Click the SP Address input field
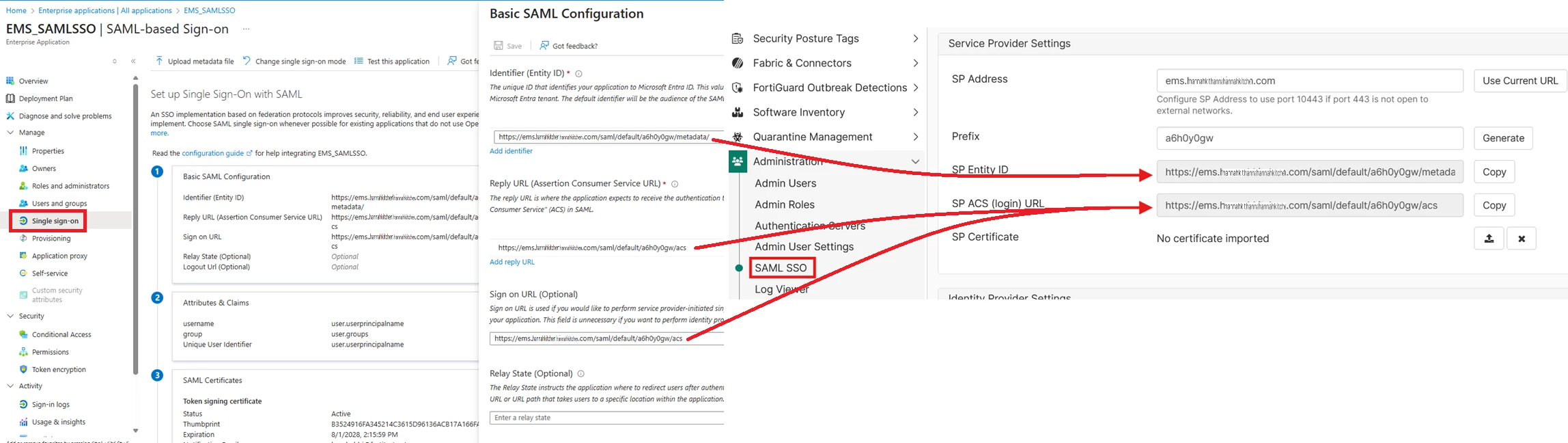This screenshot has width=1568, height=443. click(1310, 81)
